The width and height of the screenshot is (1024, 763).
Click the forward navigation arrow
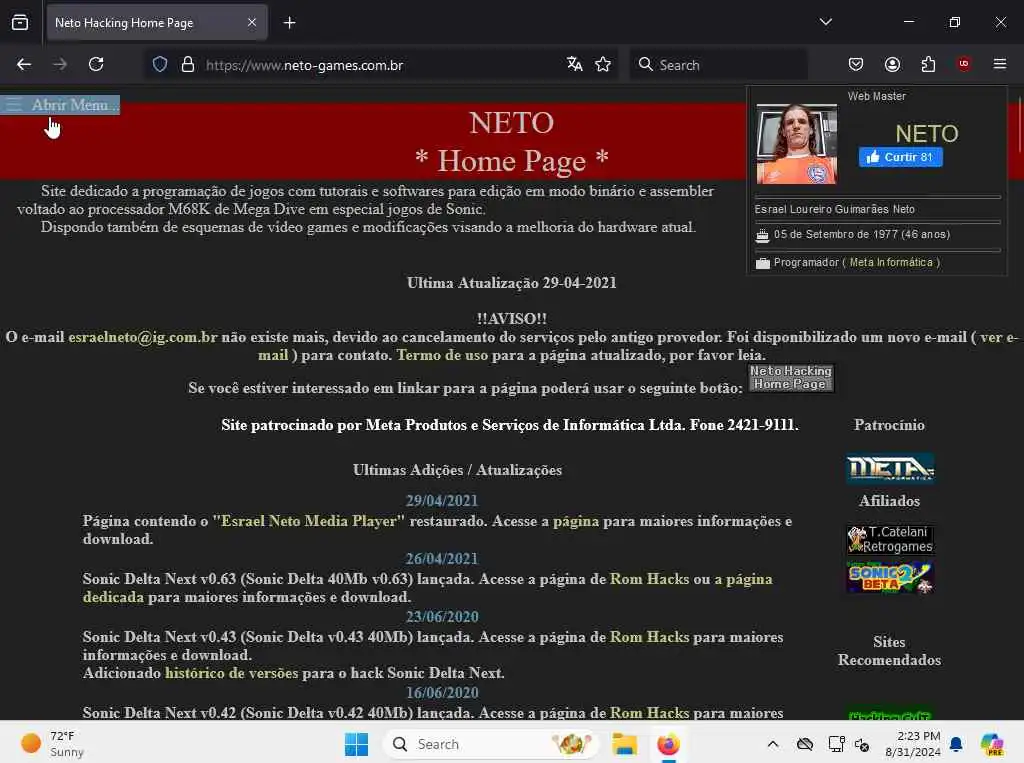[60, 64]
